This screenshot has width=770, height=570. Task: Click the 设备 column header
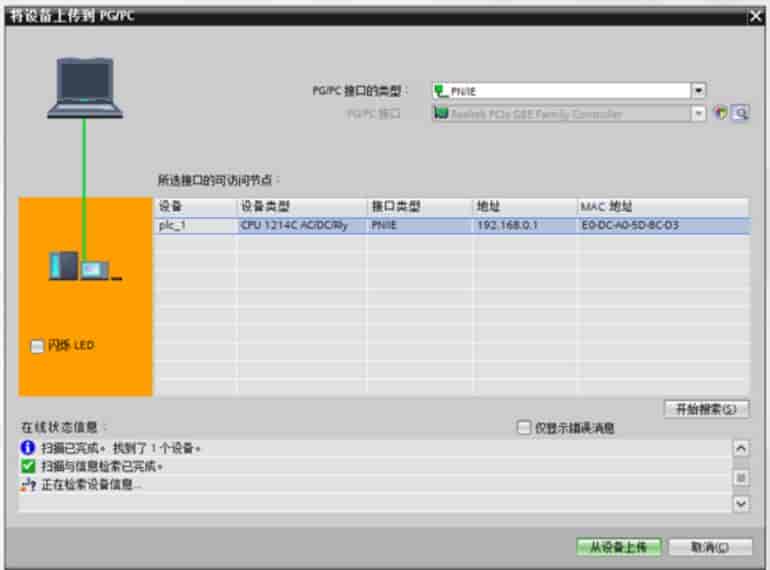tap(195, 207)
